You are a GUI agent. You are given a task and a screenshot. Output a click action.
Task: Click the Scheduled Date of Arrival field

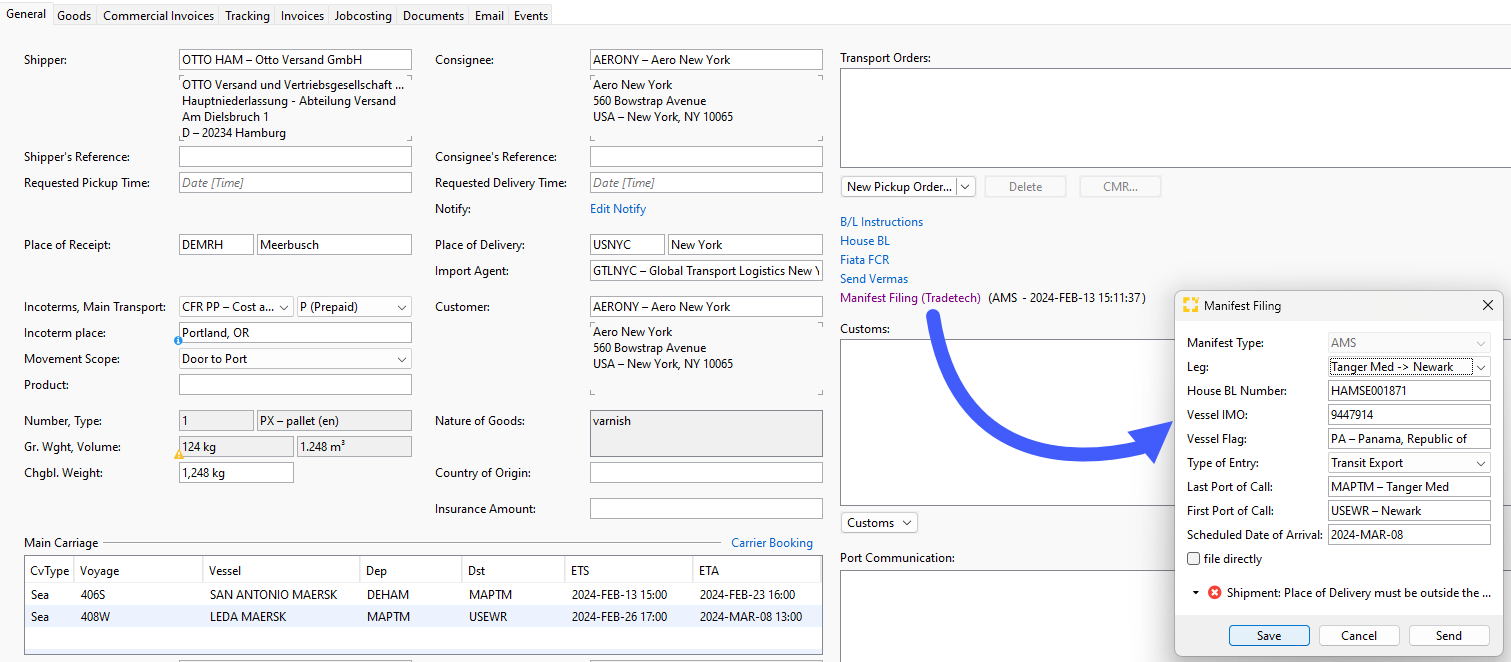point(1409,535)
